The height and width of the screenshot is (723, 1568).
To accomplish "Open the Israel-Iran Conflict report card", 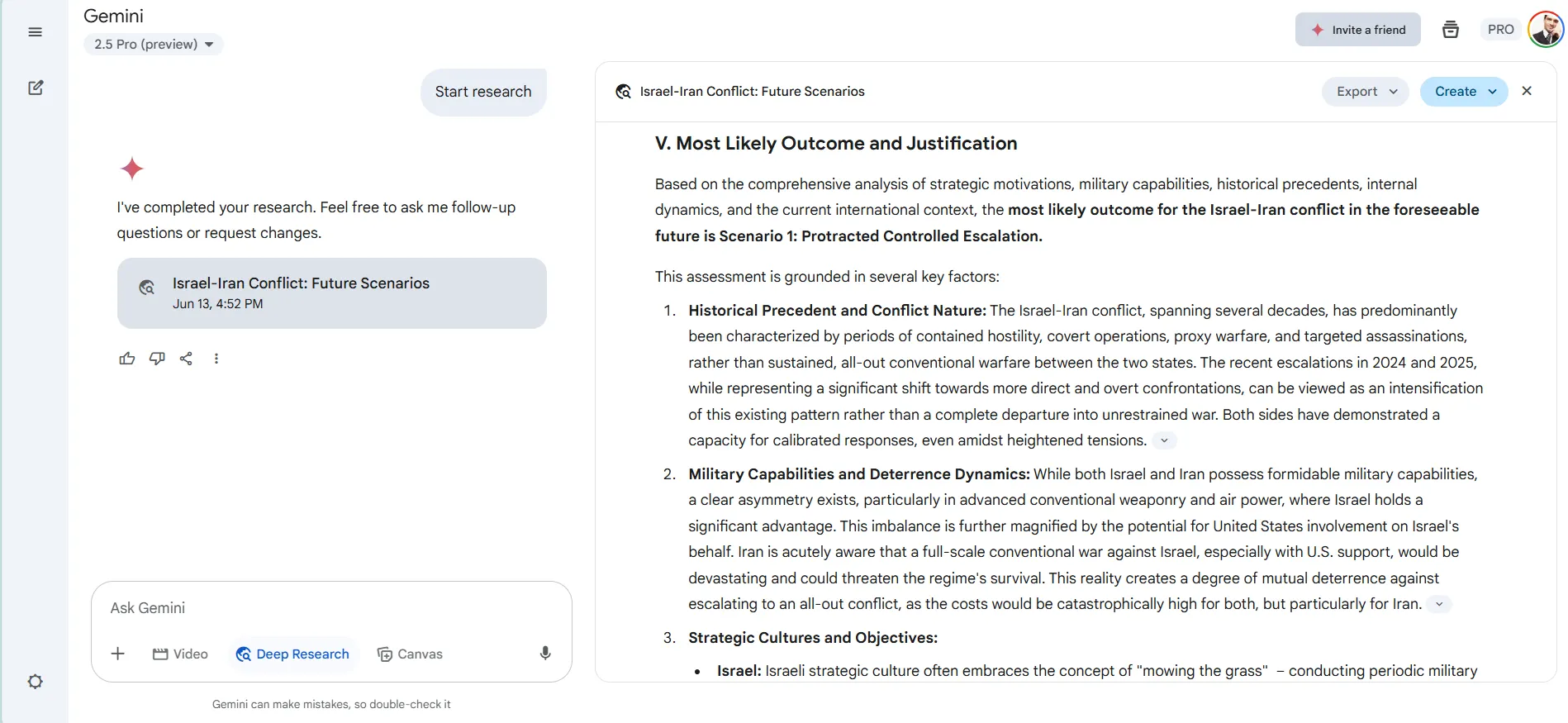I will coord(331,293).
